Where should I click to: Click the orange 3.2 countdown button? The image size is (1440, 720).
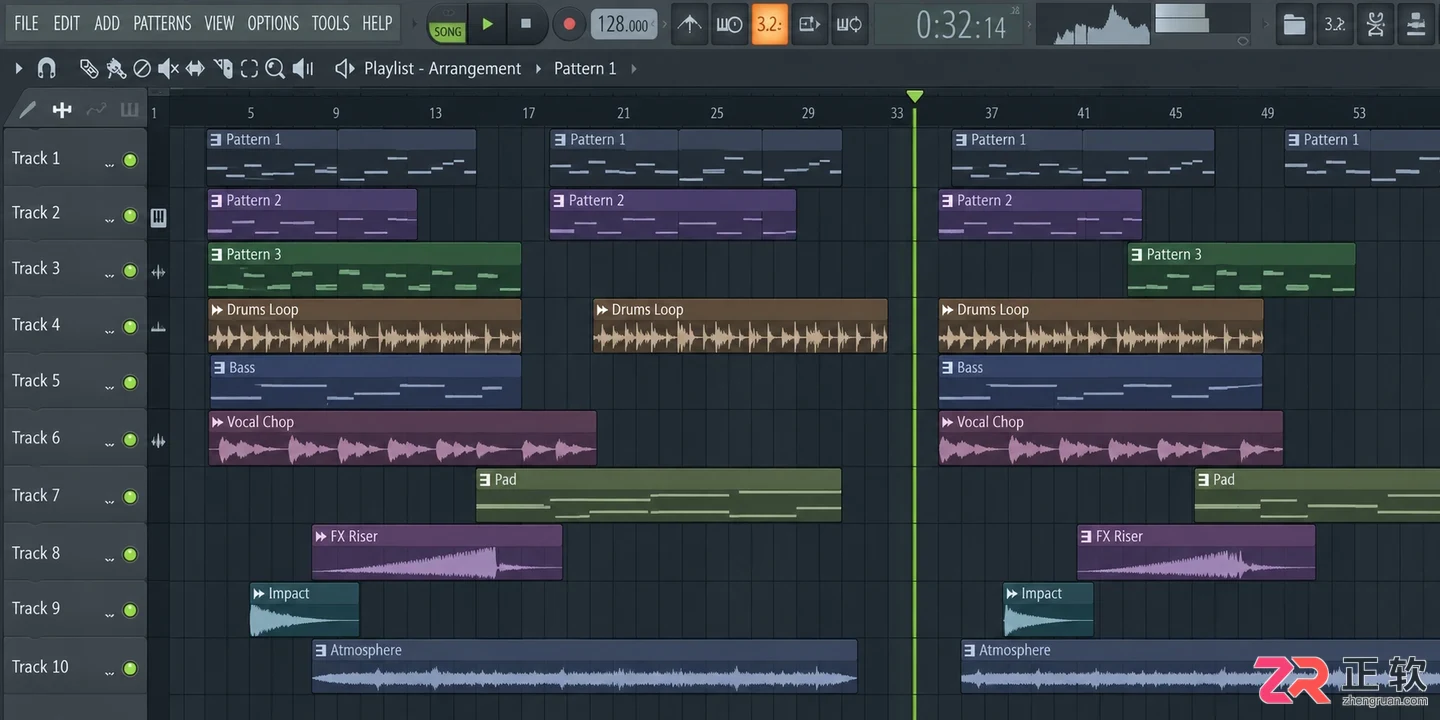(769, 24)
